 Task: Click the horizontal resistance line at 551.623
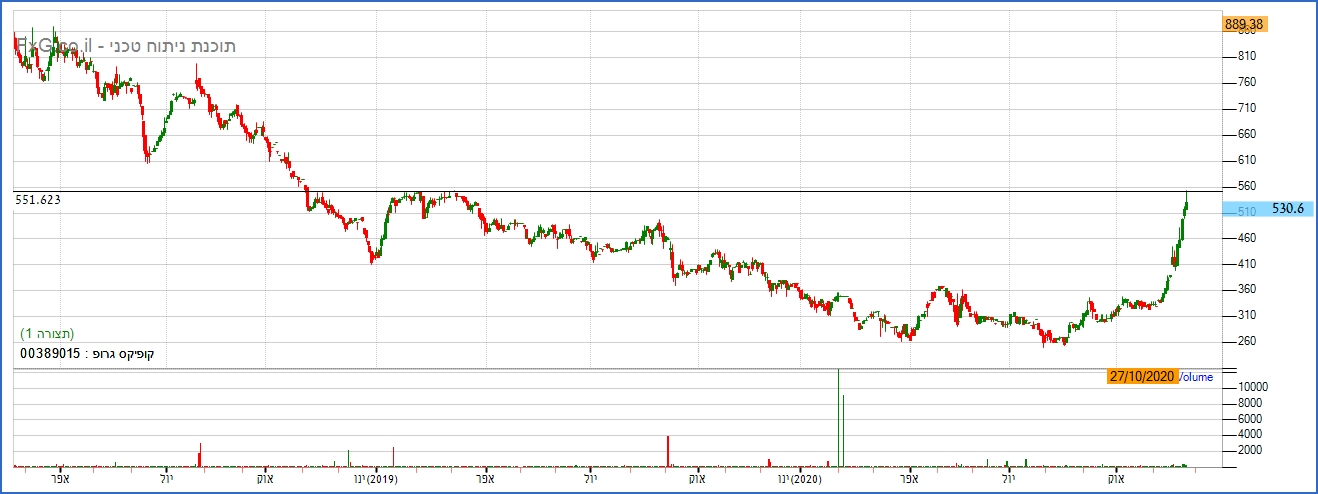(617, 190)
